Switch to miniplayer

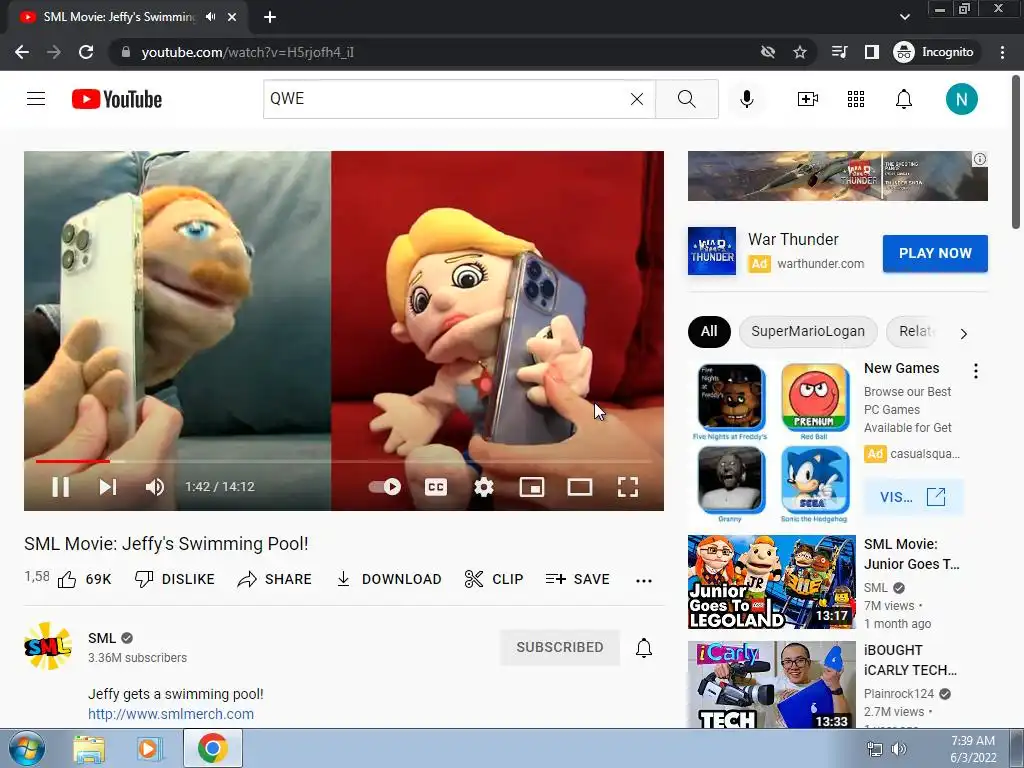point(532,487)
